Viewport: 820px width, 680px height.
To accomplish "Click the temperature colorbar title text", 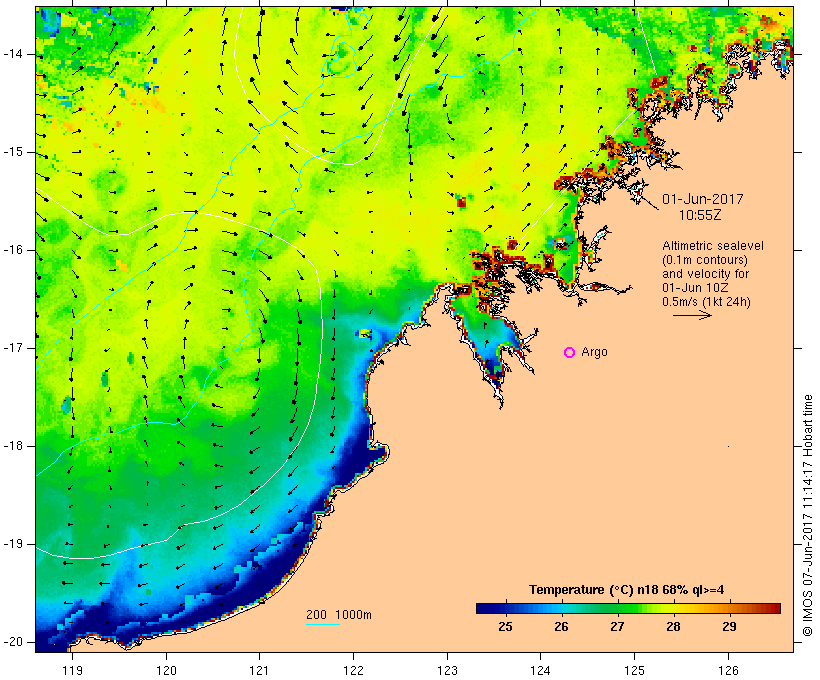I will 627,590.
